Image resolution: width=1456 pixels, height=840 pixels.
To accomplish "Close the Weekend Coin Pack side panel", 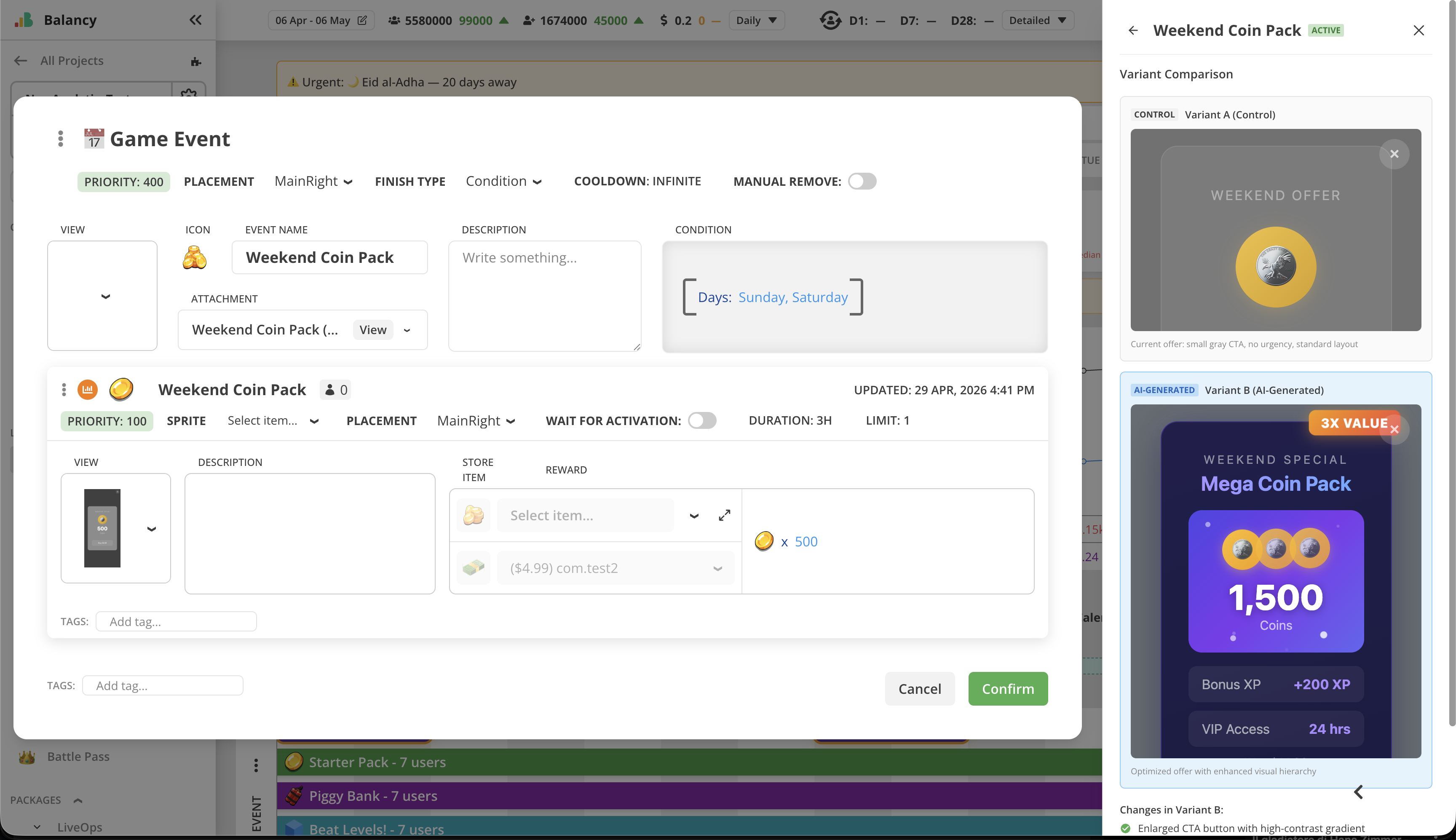I will point(1419,30).
